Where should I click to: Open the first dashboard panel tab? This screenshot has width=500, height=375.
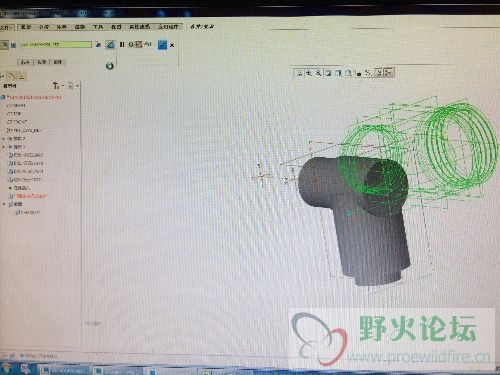click(25, 62)
